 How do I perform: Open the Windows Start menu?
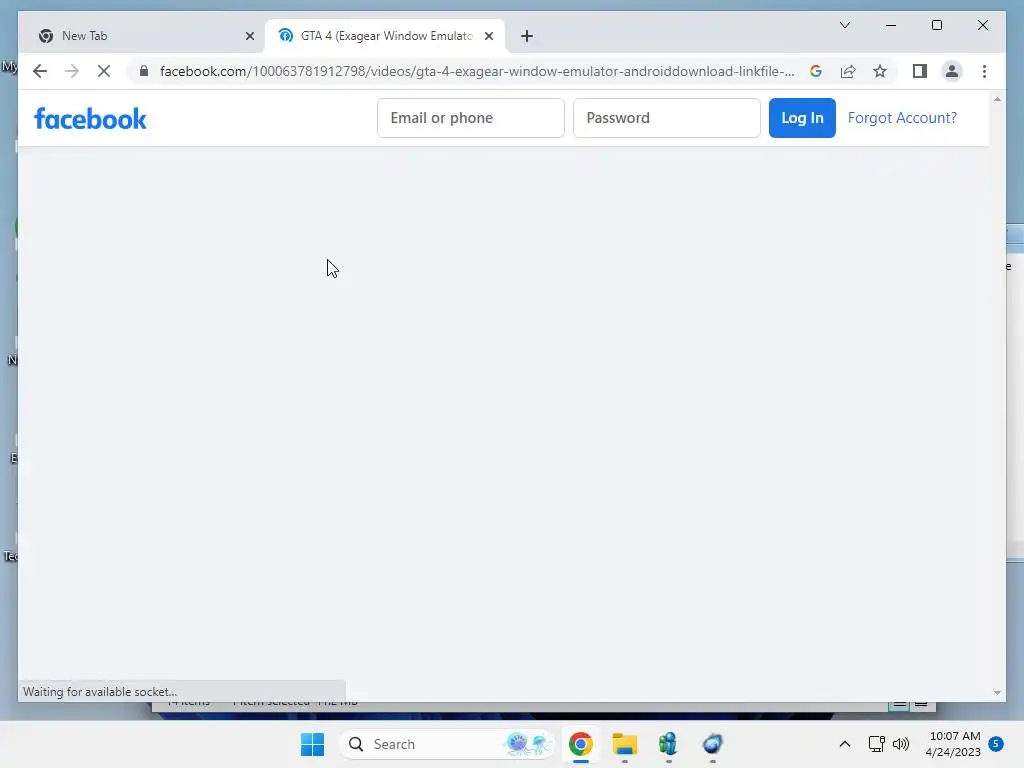312,744
